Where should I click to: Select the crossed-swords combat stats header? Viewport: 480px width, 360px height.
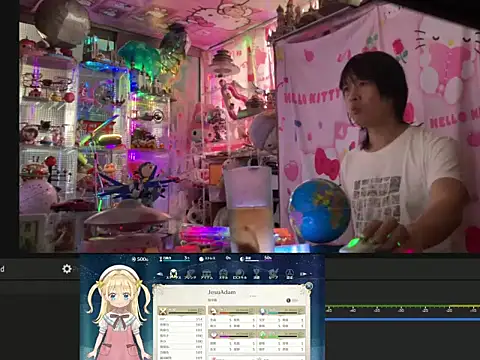click(x=182, y=311)
